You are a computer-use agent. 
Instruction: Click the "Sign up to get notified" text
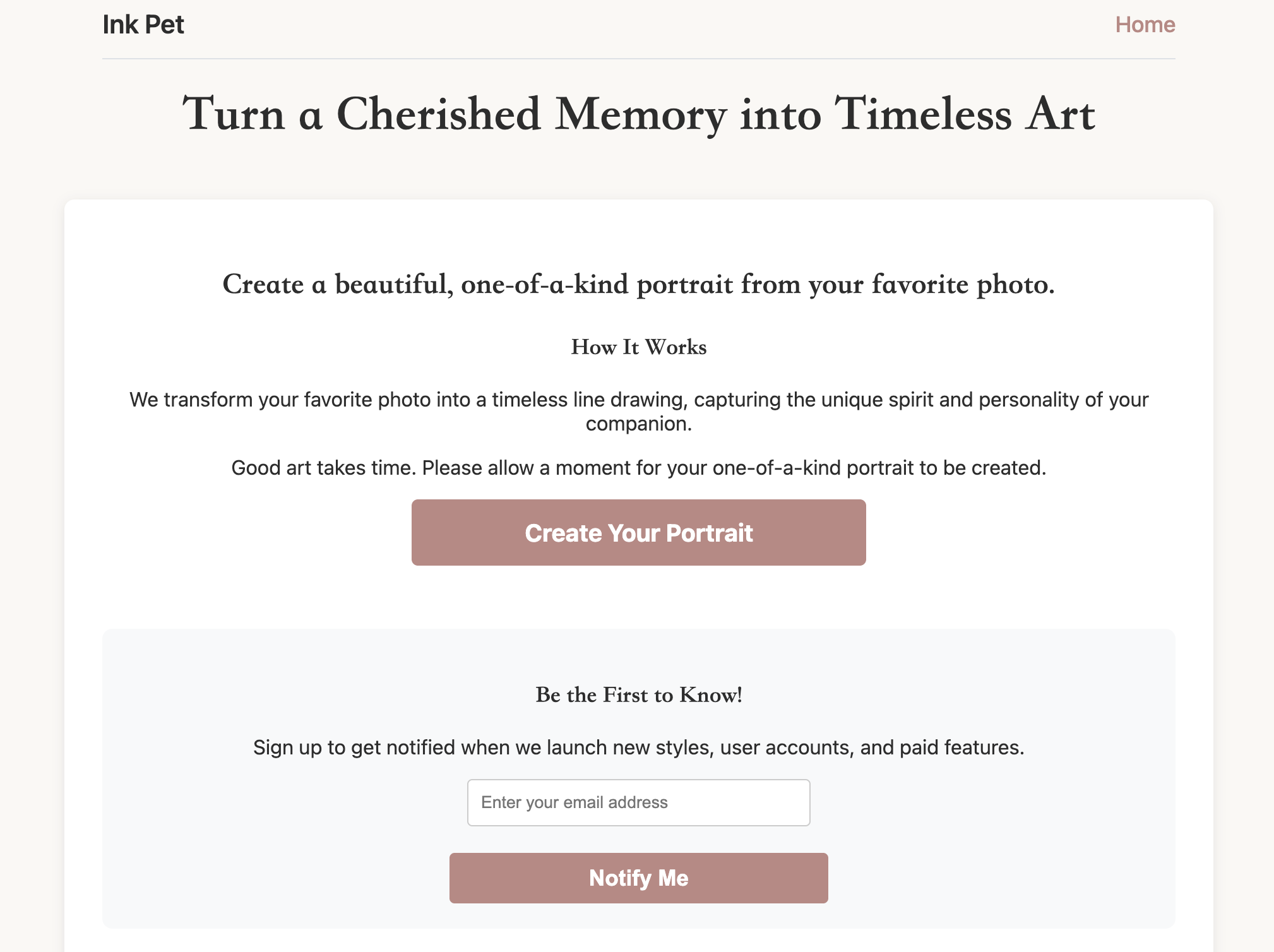click(638, 747)
